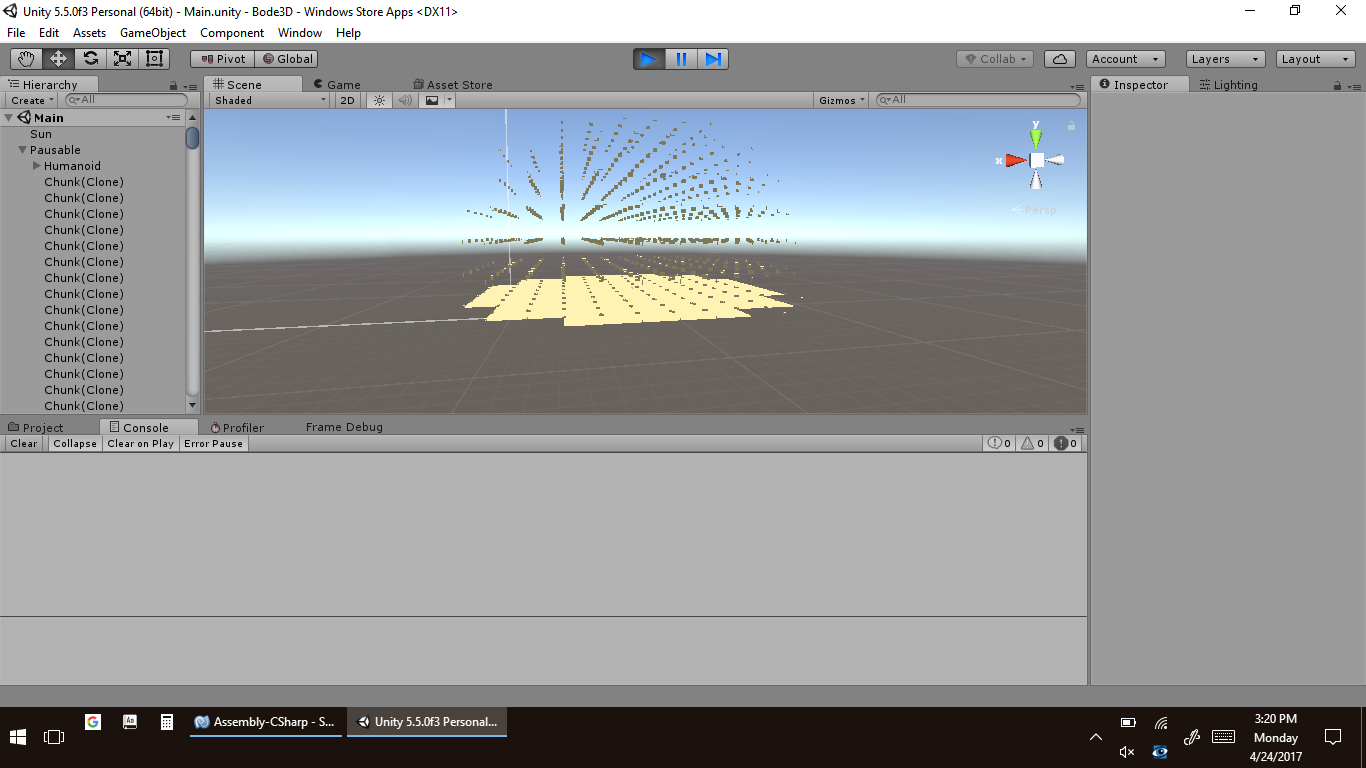Image resolution: width=1366 pixels, height=768 pixels.
Task: Open the Layers dropdown
Action: 1225,59
